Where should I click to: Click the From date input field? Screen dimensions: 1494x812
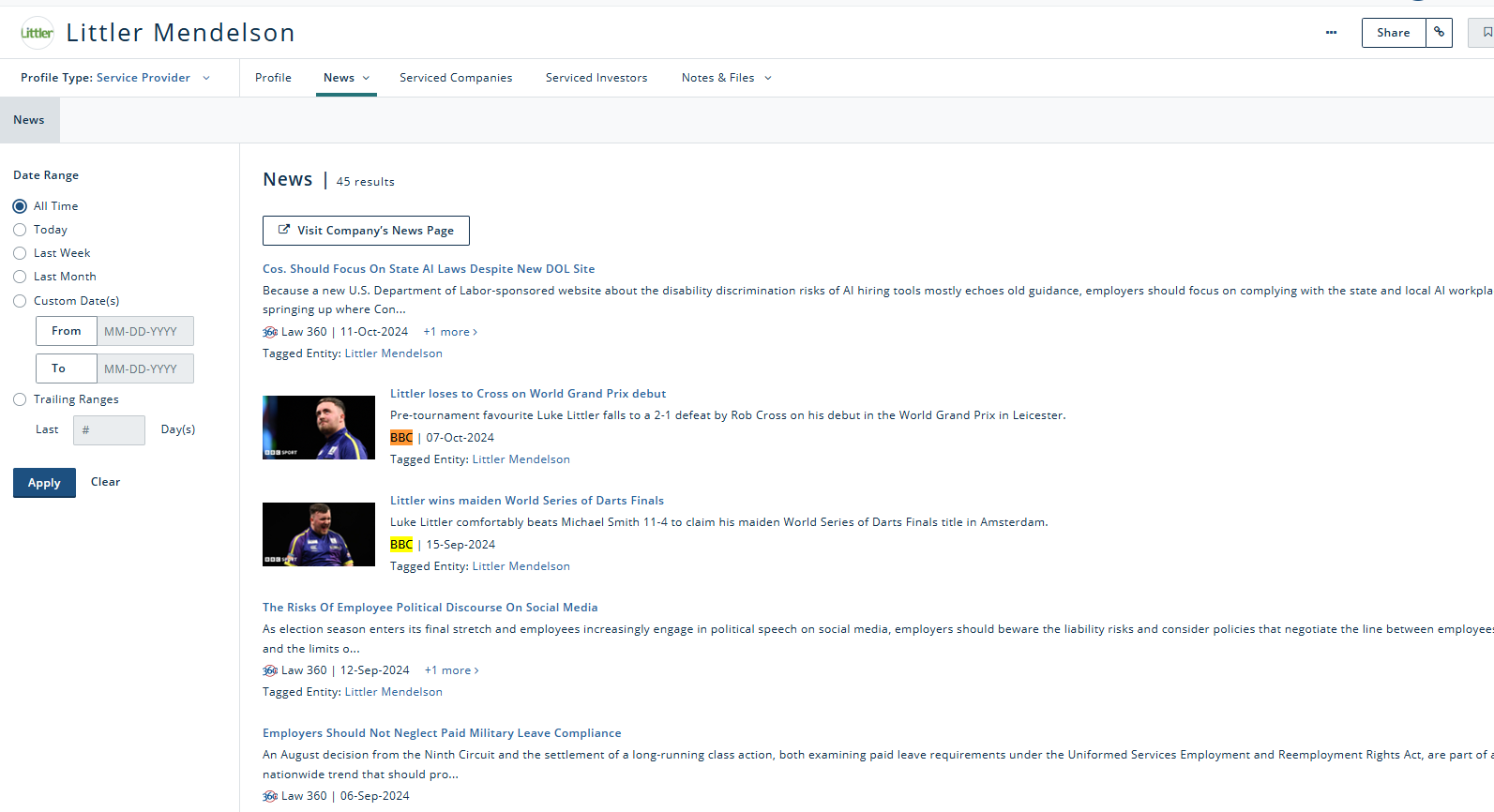pos(144,331)
